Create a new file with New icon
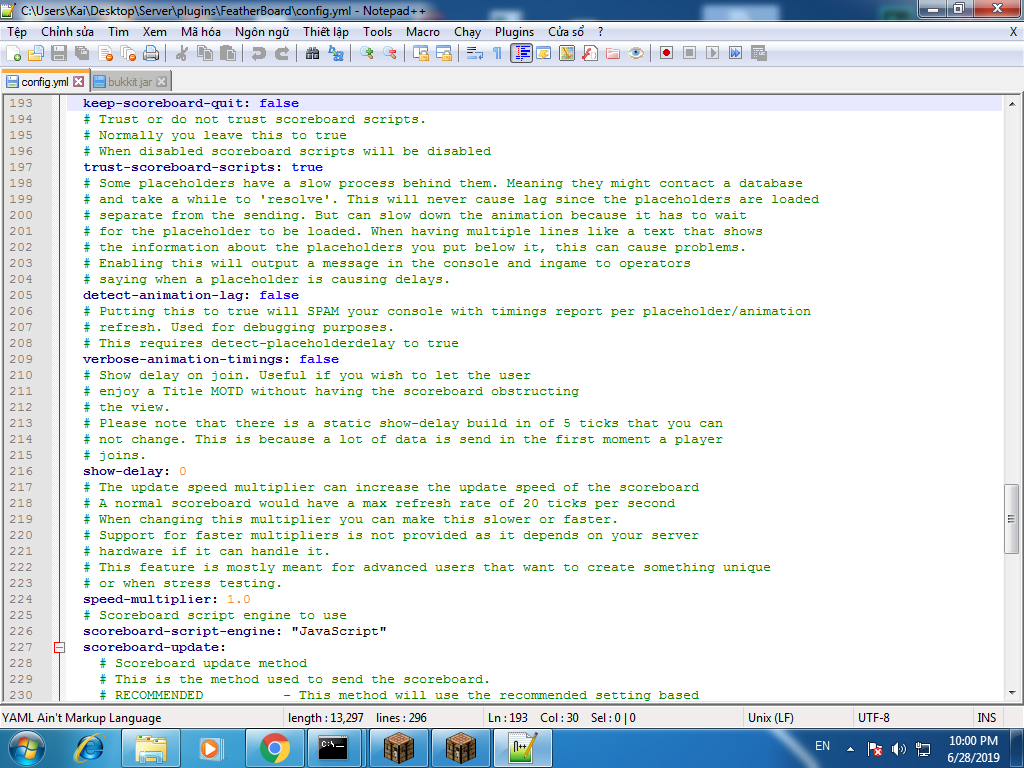This screenshot has height=768, width=1024. (x=13, y=54)
